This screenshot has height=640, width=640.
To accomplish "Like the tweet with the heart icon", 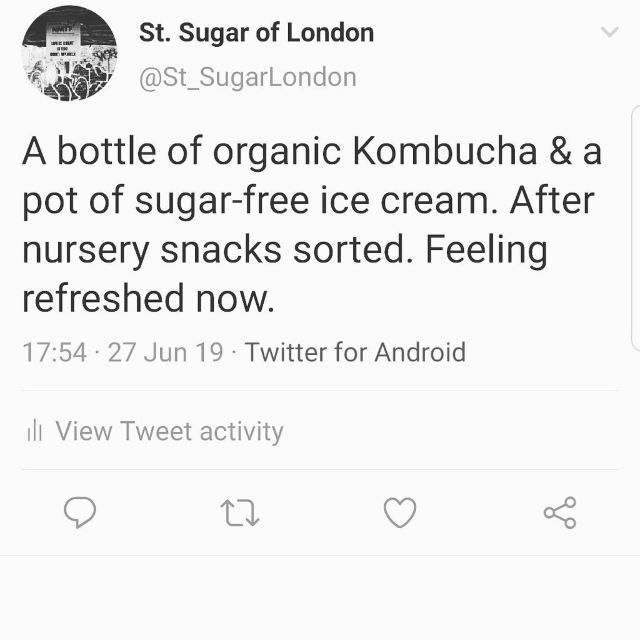I will pyautogui.click(x=400, y=513).
